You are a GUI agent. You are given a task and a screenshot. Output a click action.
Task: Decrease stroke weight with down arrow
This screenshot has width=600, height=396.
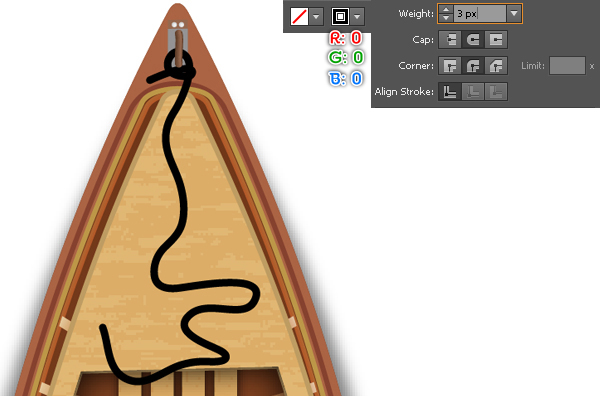pos(446,18)
